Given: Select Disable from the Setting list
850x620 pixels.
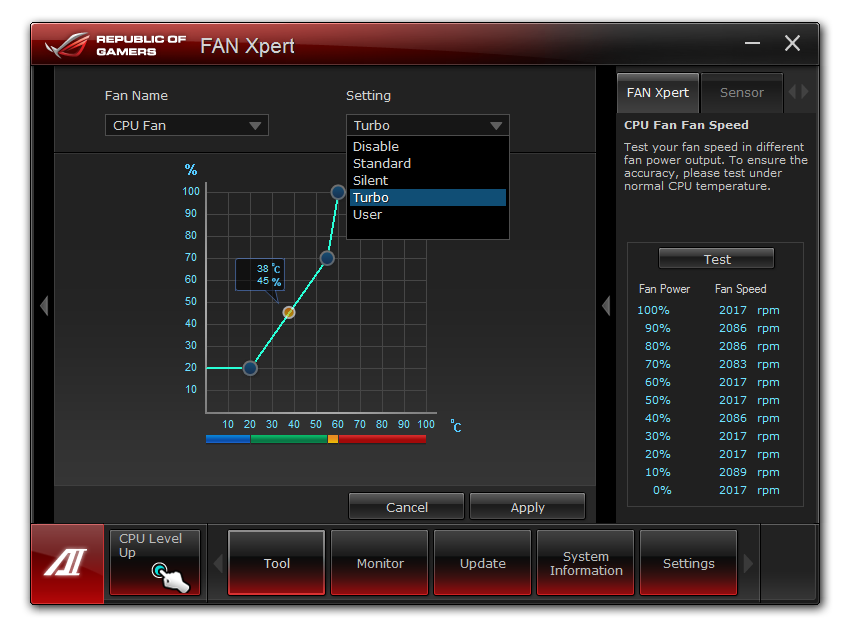Looking at the screenshot, I should (428, 146).
